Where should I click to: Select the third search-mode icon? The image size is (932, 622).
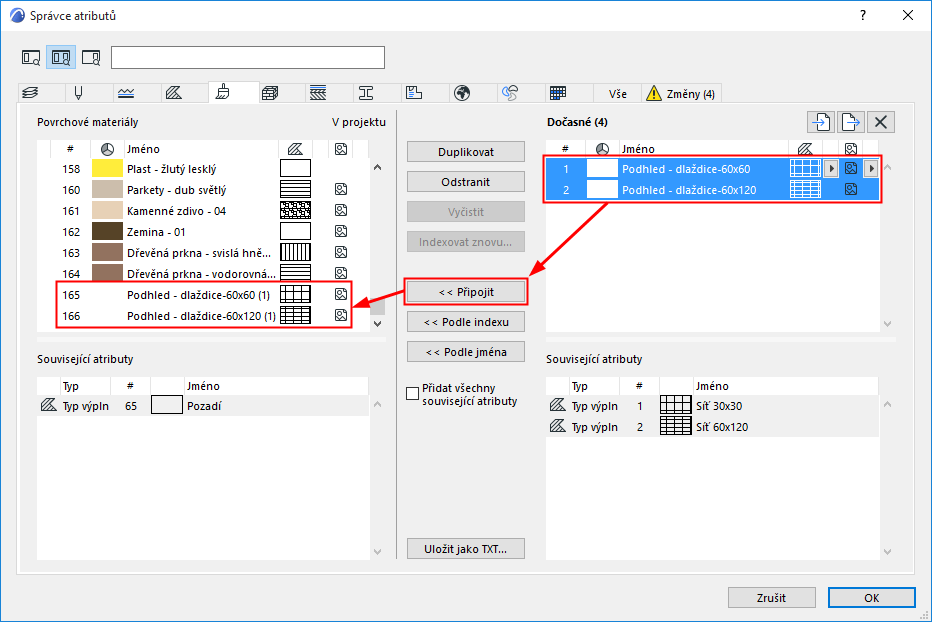pos(91,58)
